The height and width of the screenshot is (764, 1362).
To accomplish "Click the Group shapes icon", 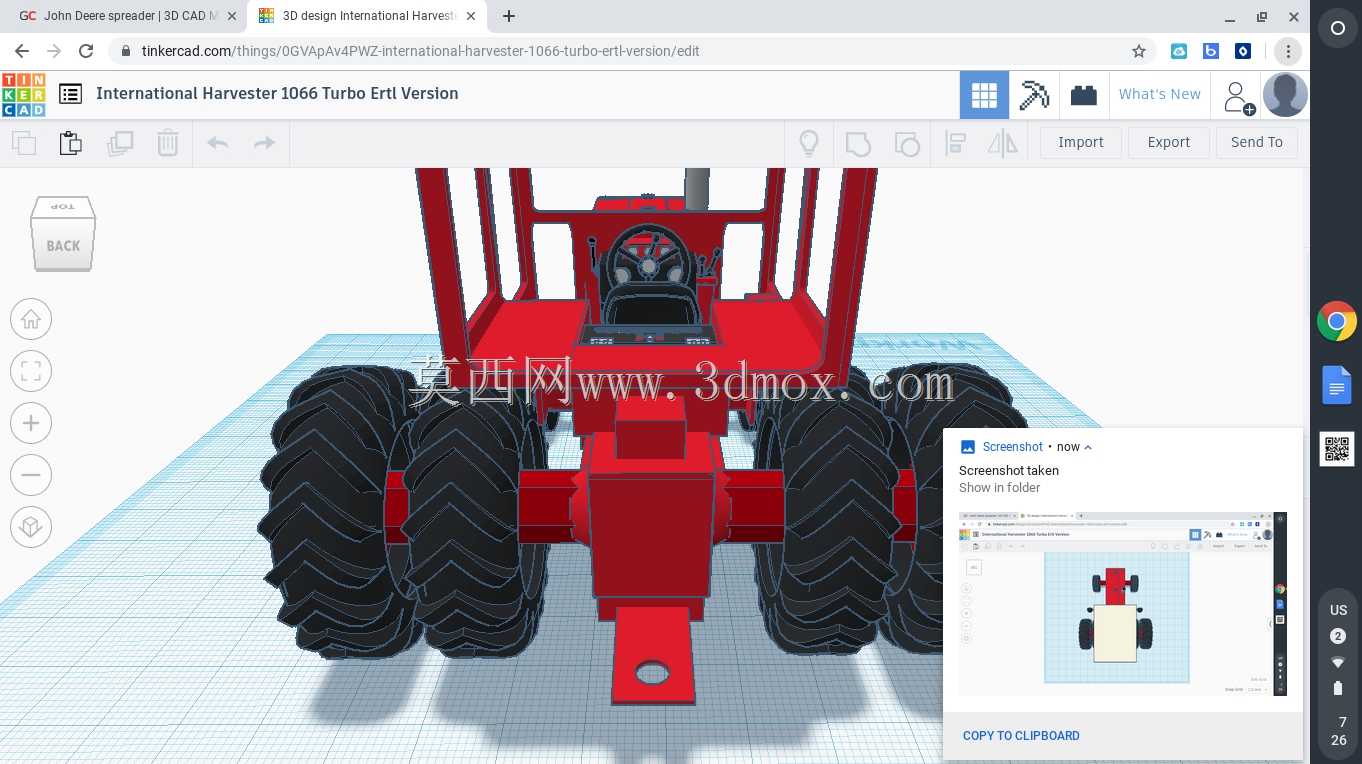I will point(858,143).
